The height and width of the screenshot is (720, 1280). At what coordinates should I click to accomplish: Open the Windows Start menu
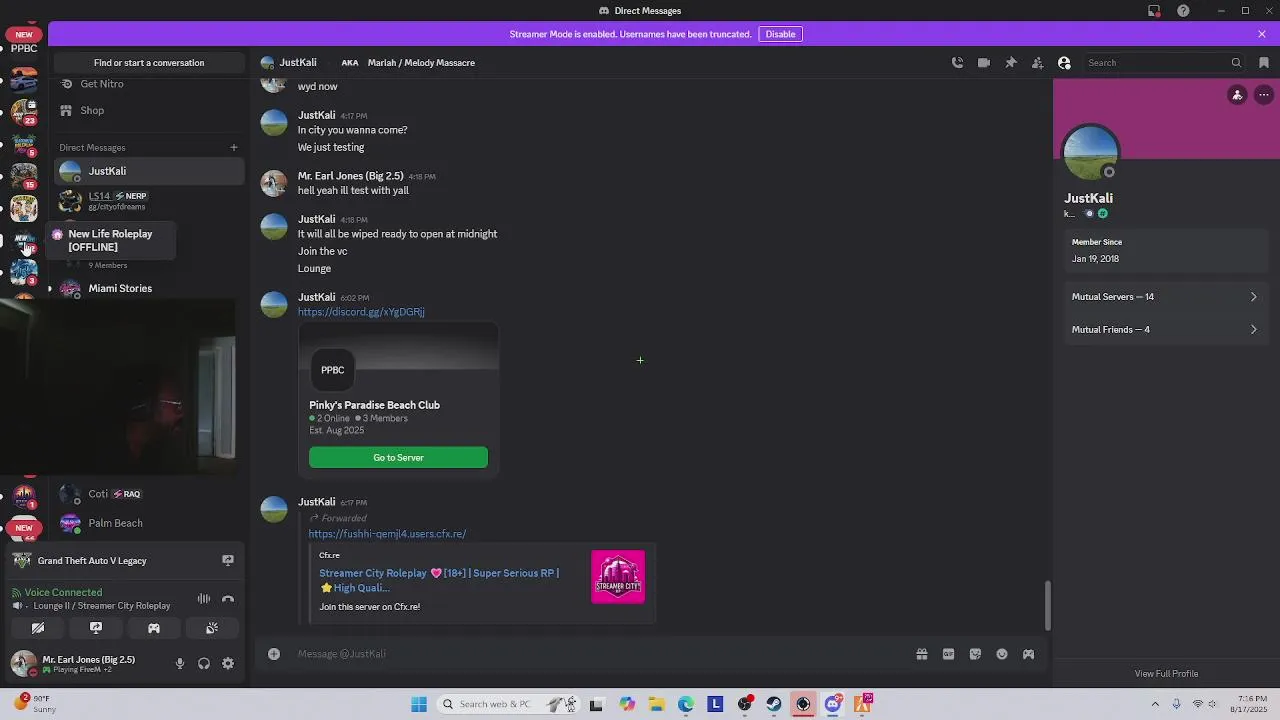coord(418,704)
